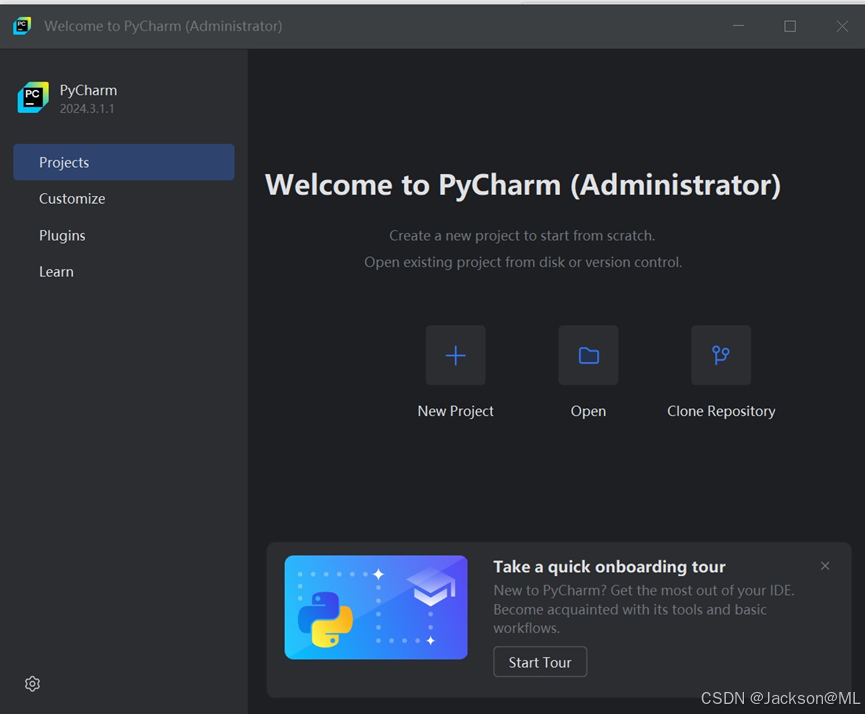This screenshot has height=714, width=865.
Task: Click the New Project plus icon
Action: pos(455,355)
